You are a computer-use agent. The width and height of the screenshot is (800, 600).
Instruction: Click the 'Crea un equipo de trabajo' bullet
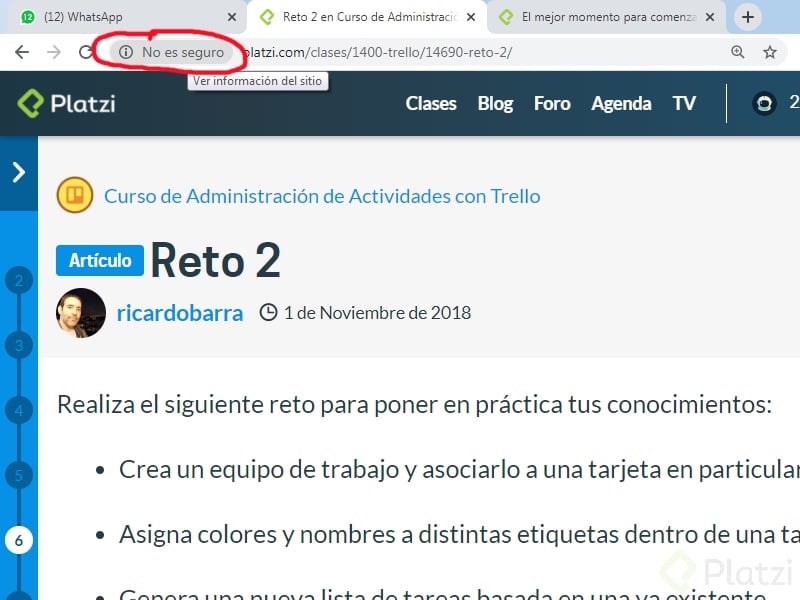coord(459,469)
